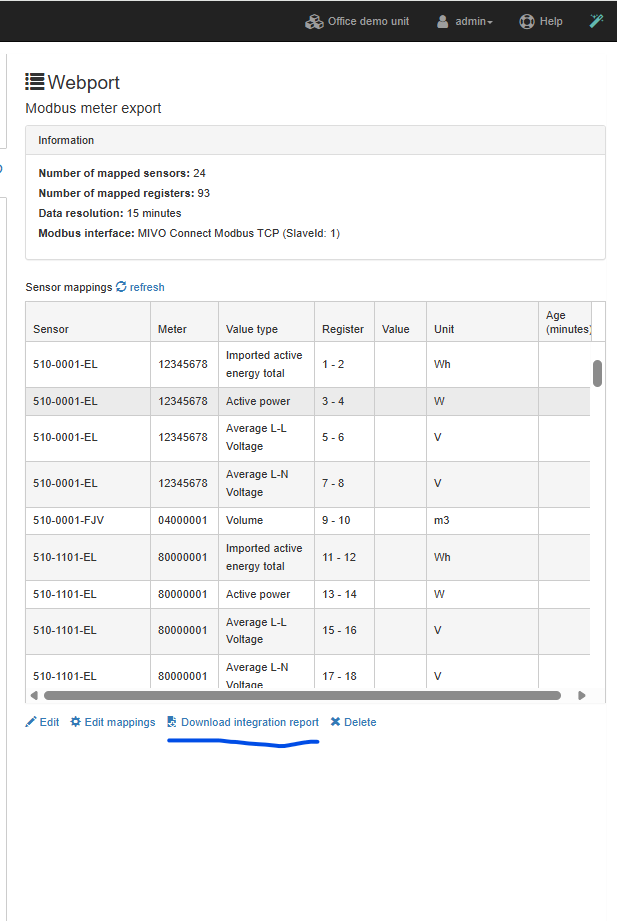Screen dimensions: 617x921
Task: Download the integration report
Action: [243, 722]
